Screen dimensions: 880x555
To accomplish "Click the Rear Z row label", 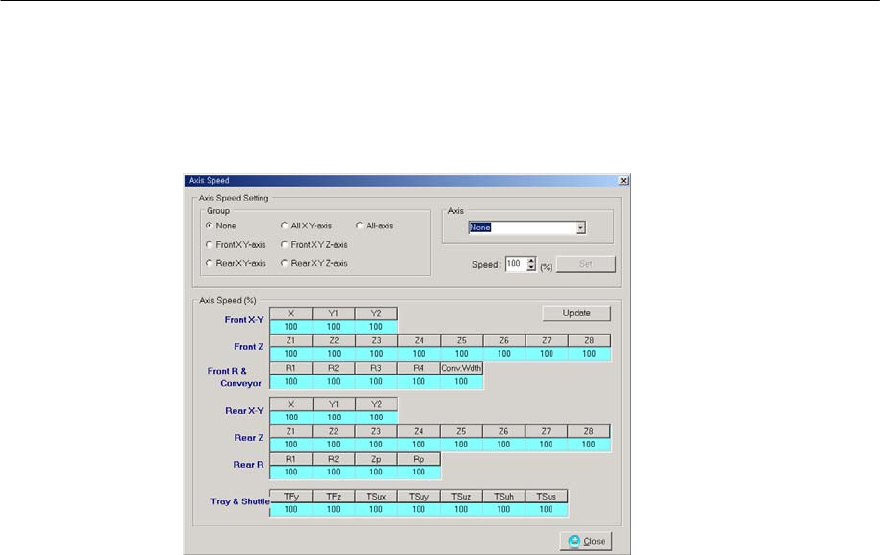I will pyautogui.click(x=249, y=438).
